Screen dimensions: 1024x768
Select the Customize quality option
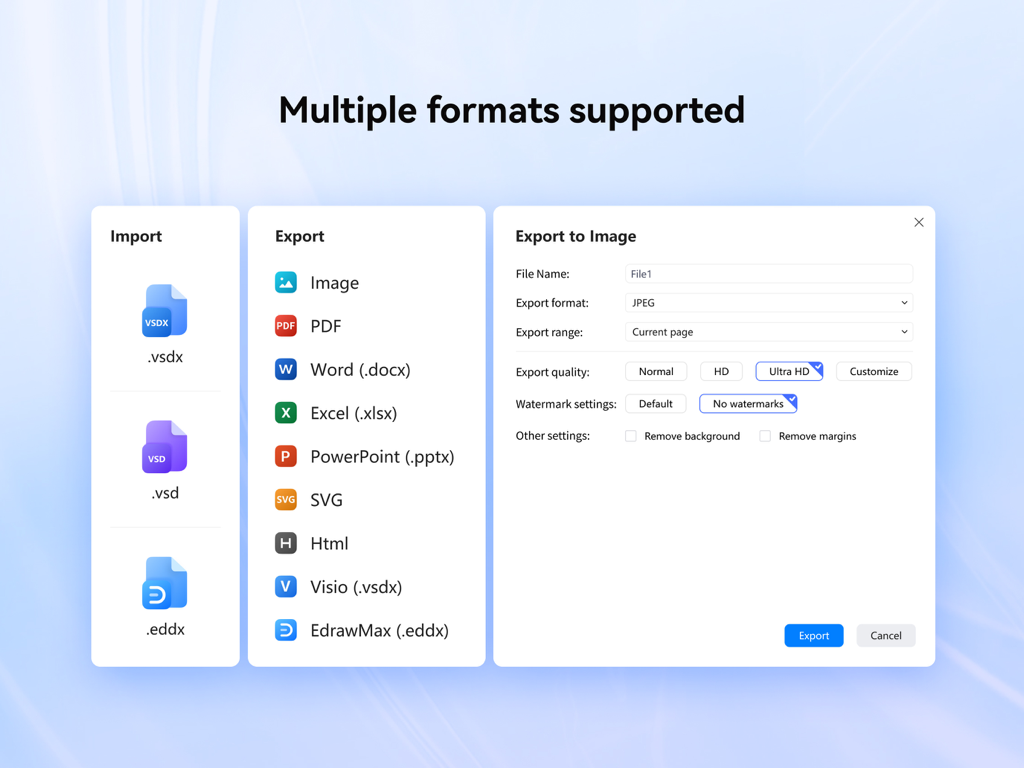tap(873, 371)
